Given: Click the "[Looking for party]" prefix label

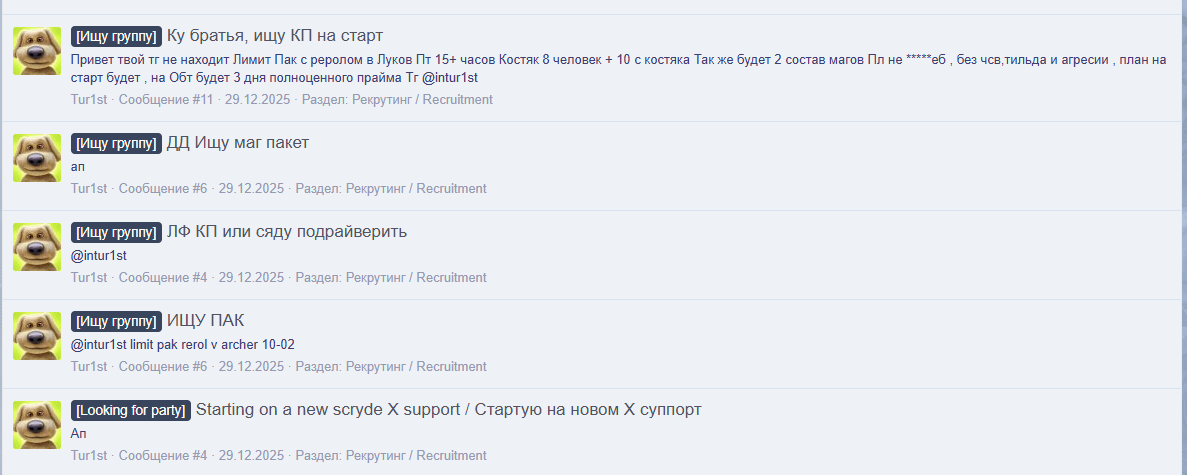Looking at the screenshot, I should pyautogui.click(x=130, y=410).
